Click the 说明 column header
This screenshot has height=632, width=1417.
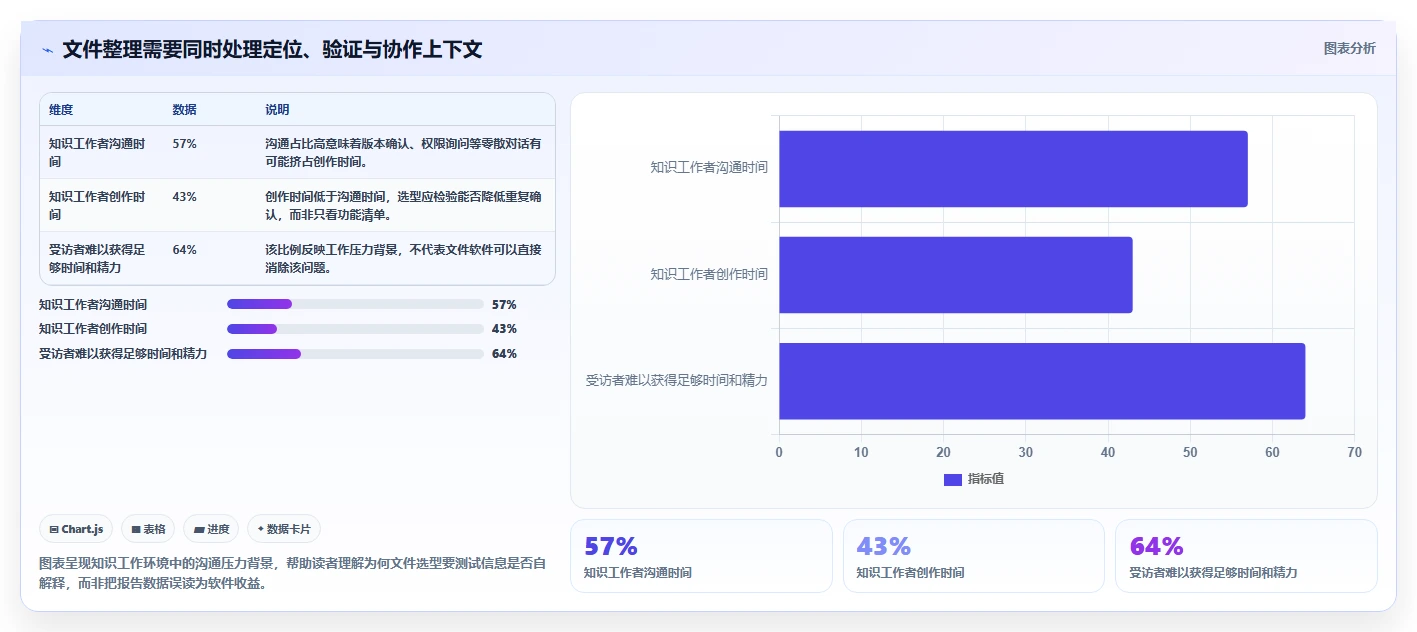point(277,110)
